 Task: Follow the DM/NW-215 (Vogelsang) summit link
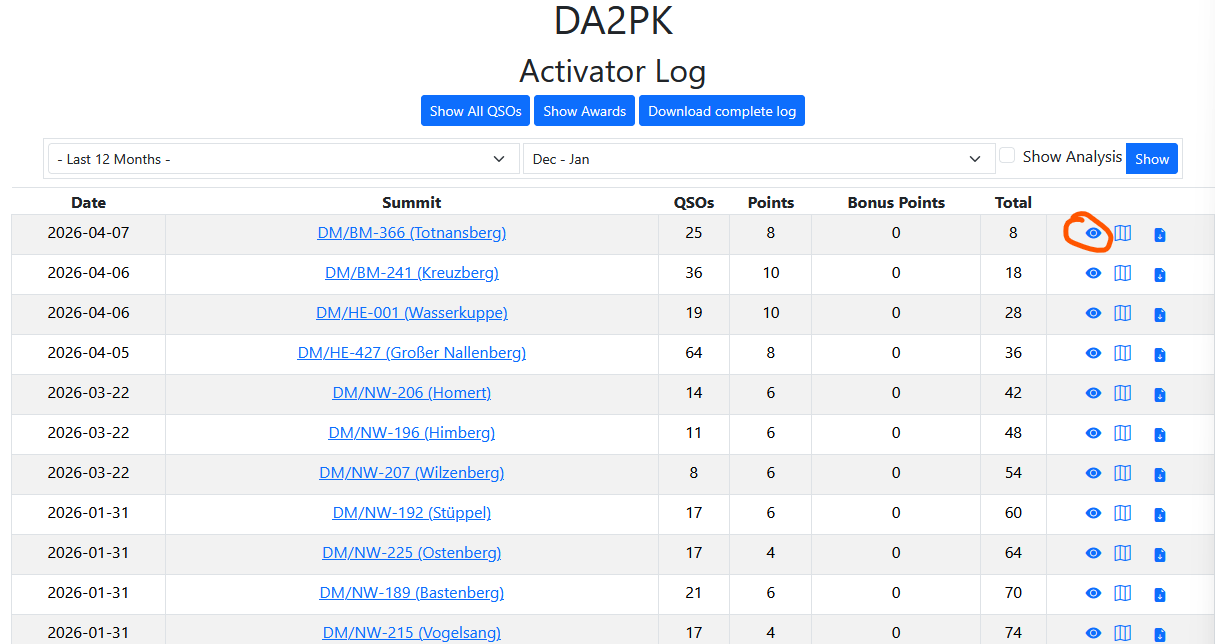point(412,633)
